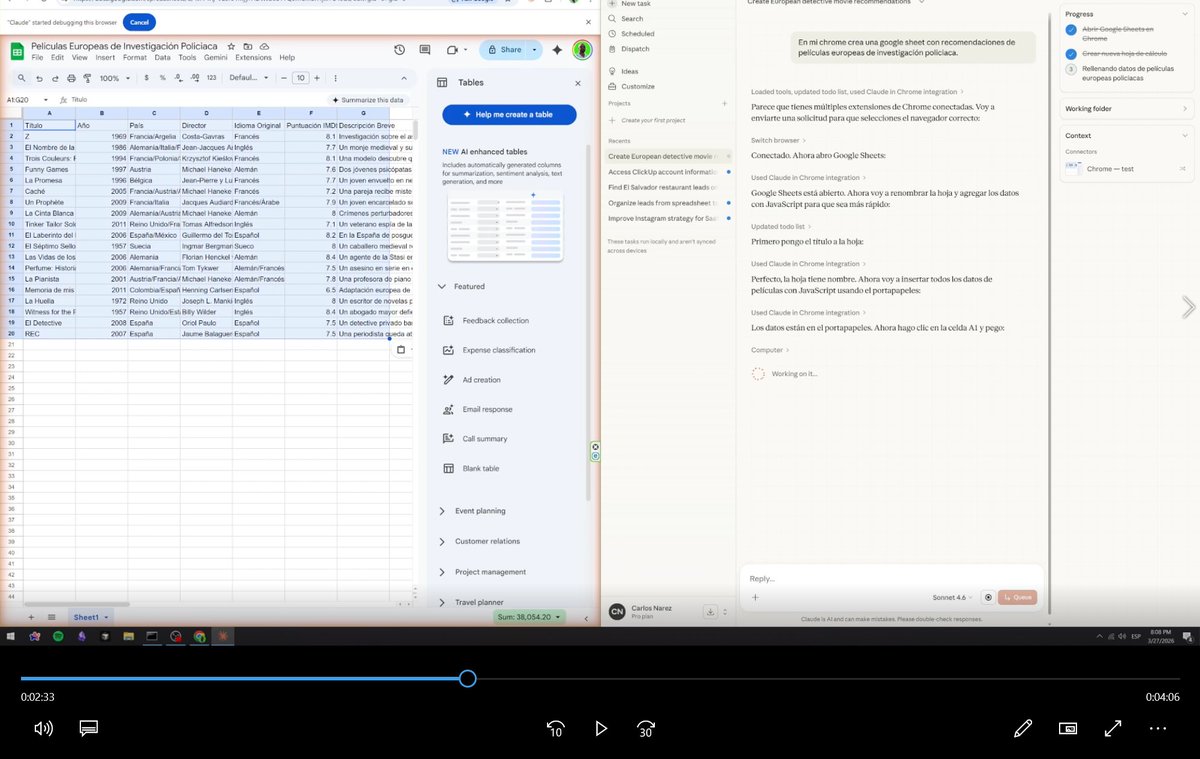Screen dimensions: 1200x759
Task: Cancel the Claude browser debugging
Action: (140, 22)
